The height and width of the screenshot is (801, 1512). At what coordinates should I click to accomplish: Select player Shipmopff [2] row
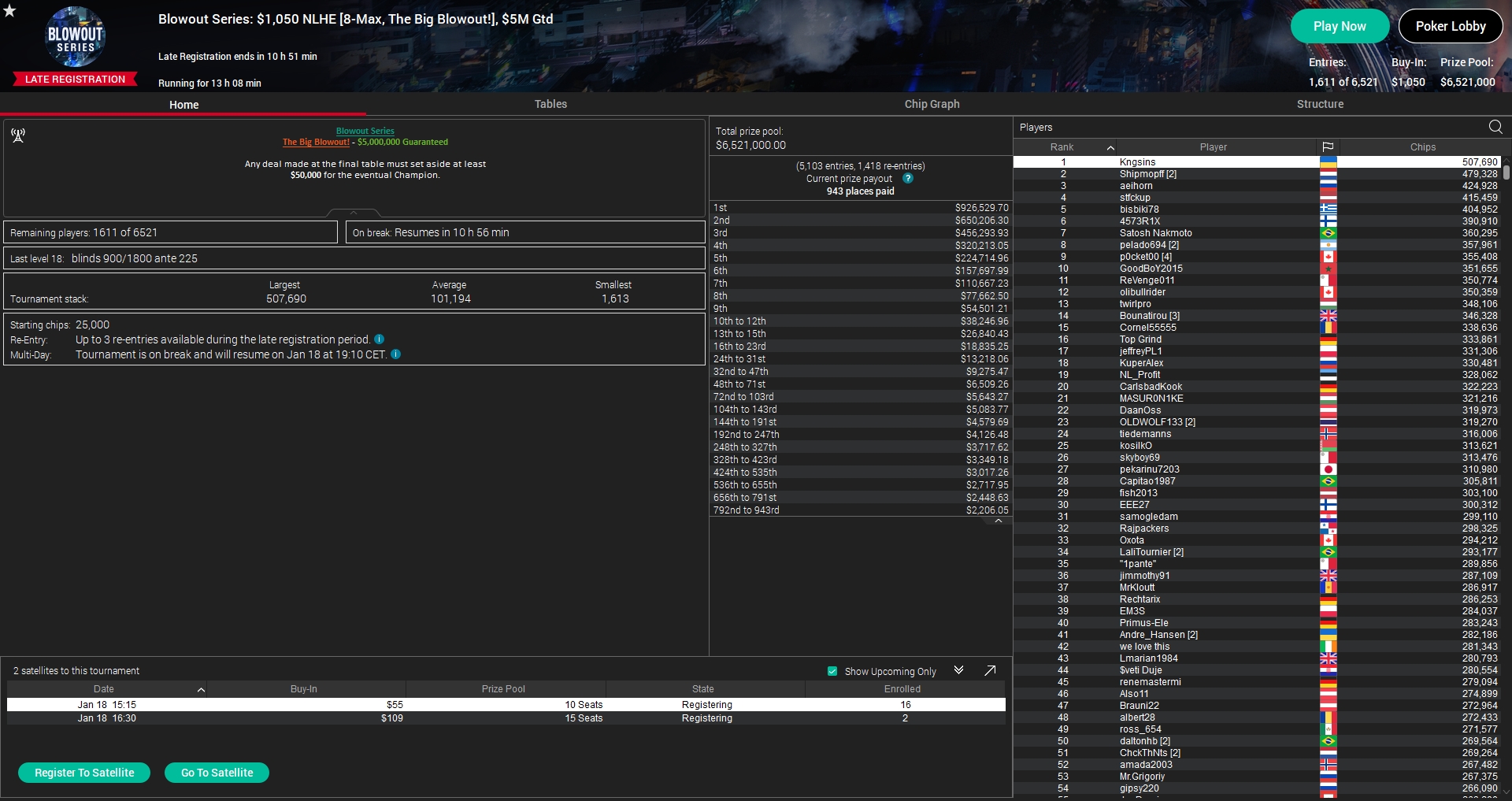pos(1257,174)
